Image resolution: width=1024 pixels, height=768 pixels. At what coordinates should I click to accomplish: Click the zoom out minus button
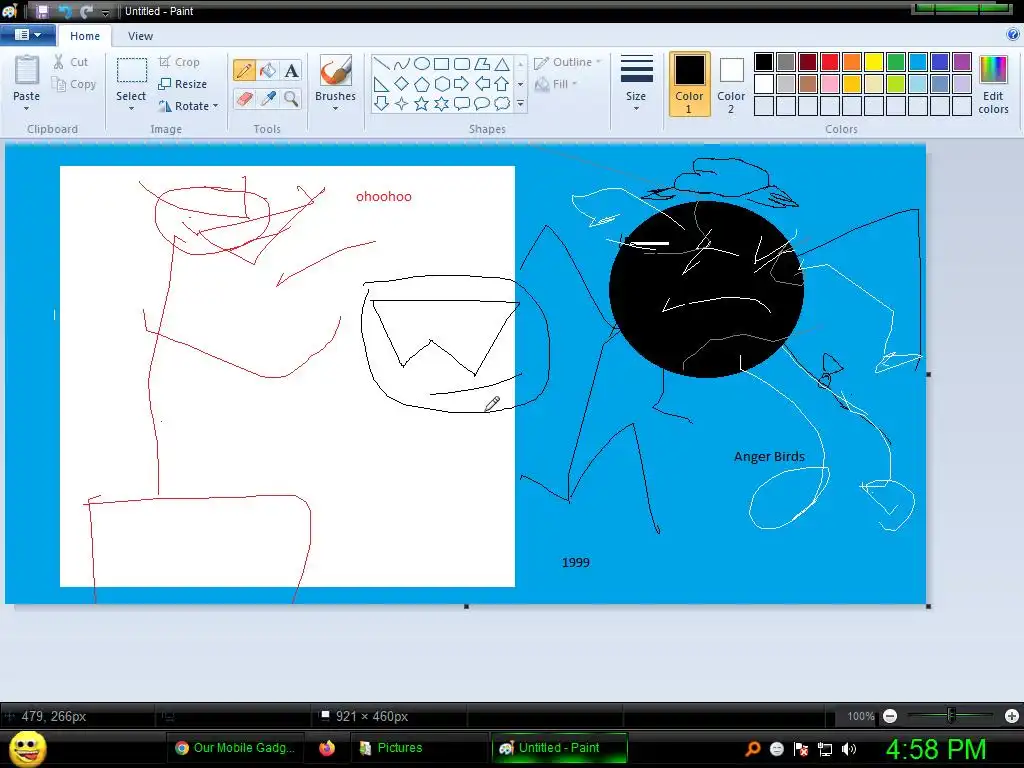[889, 716]
